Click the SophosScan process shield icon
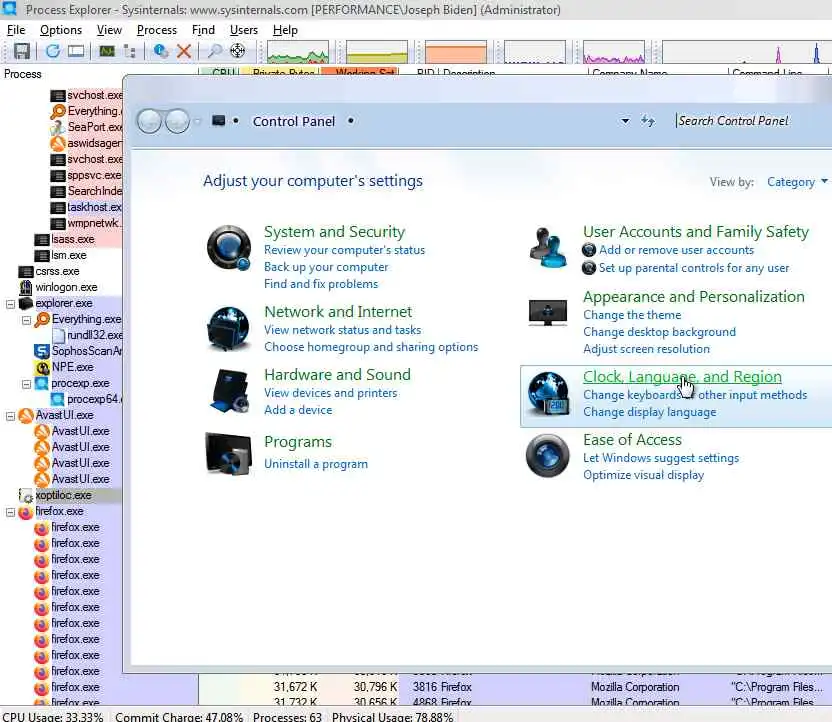 [x=41, y=351]
